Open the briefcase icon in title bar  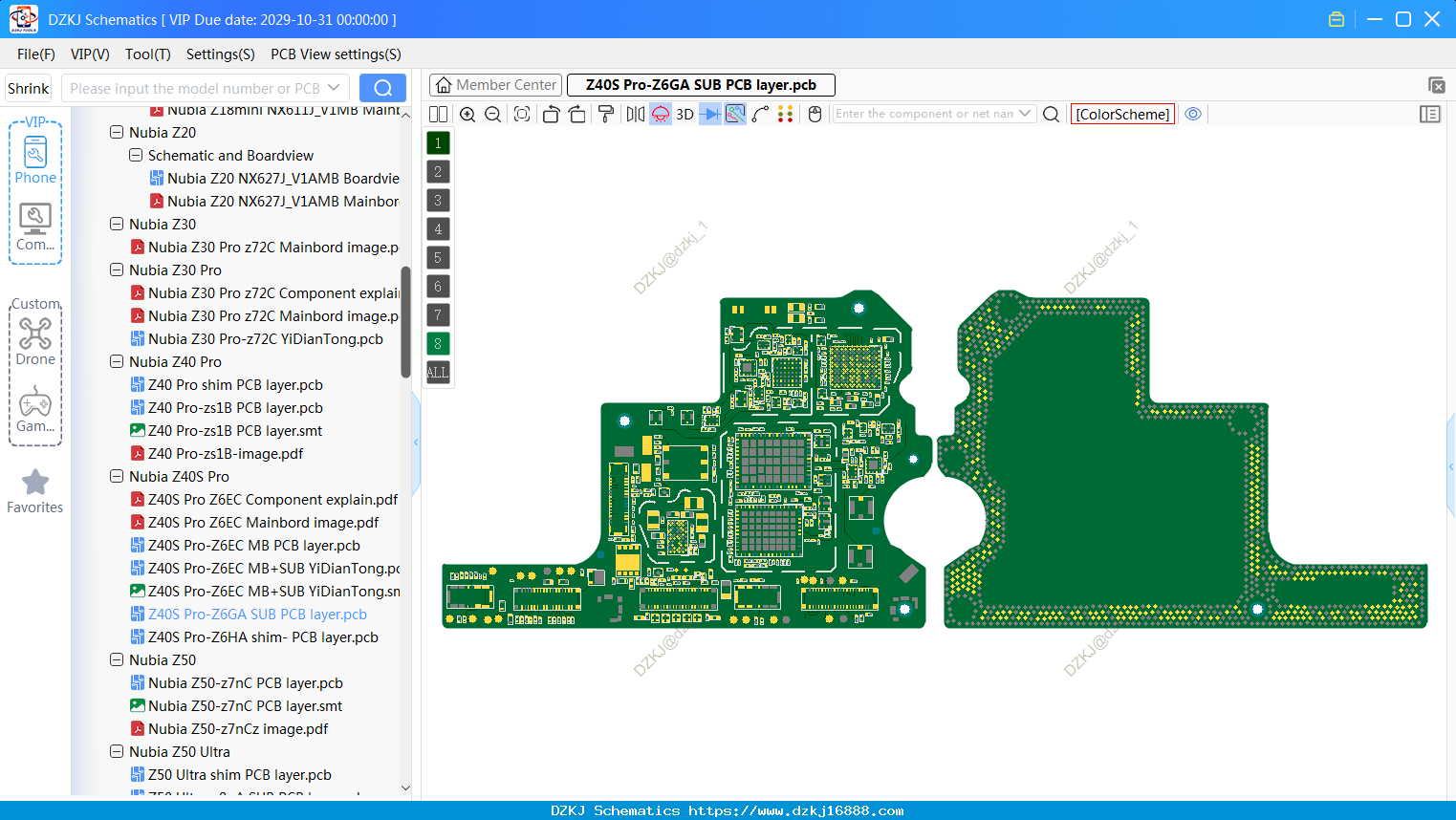(x=1336, y=19)
